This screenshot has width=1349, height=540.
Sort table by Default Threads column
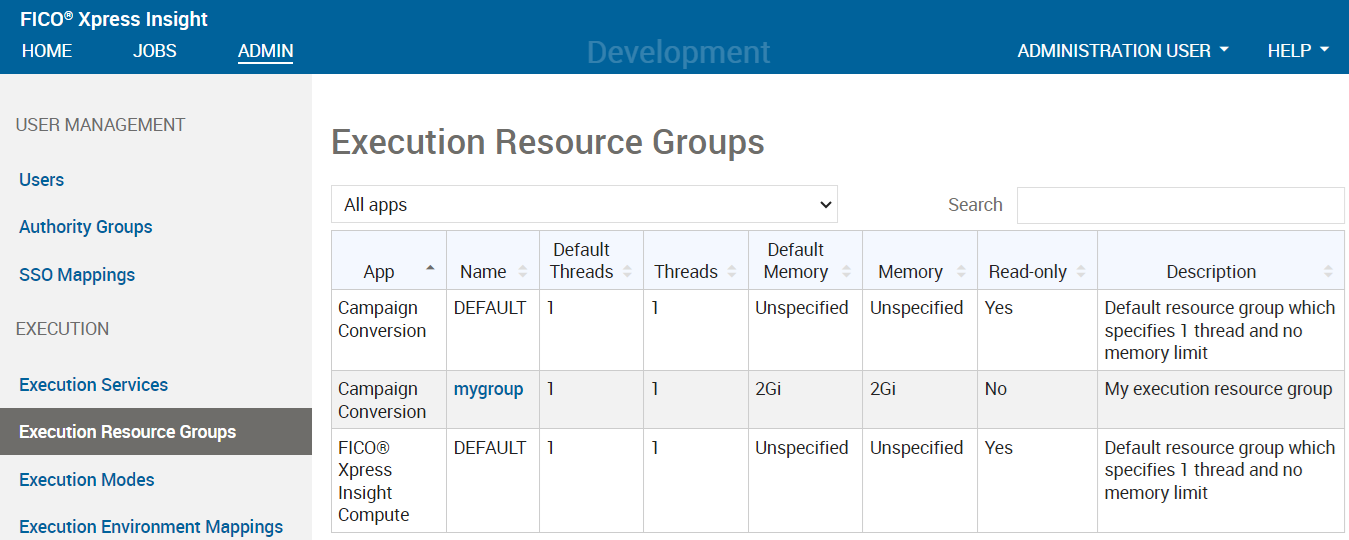pos(627,272)
